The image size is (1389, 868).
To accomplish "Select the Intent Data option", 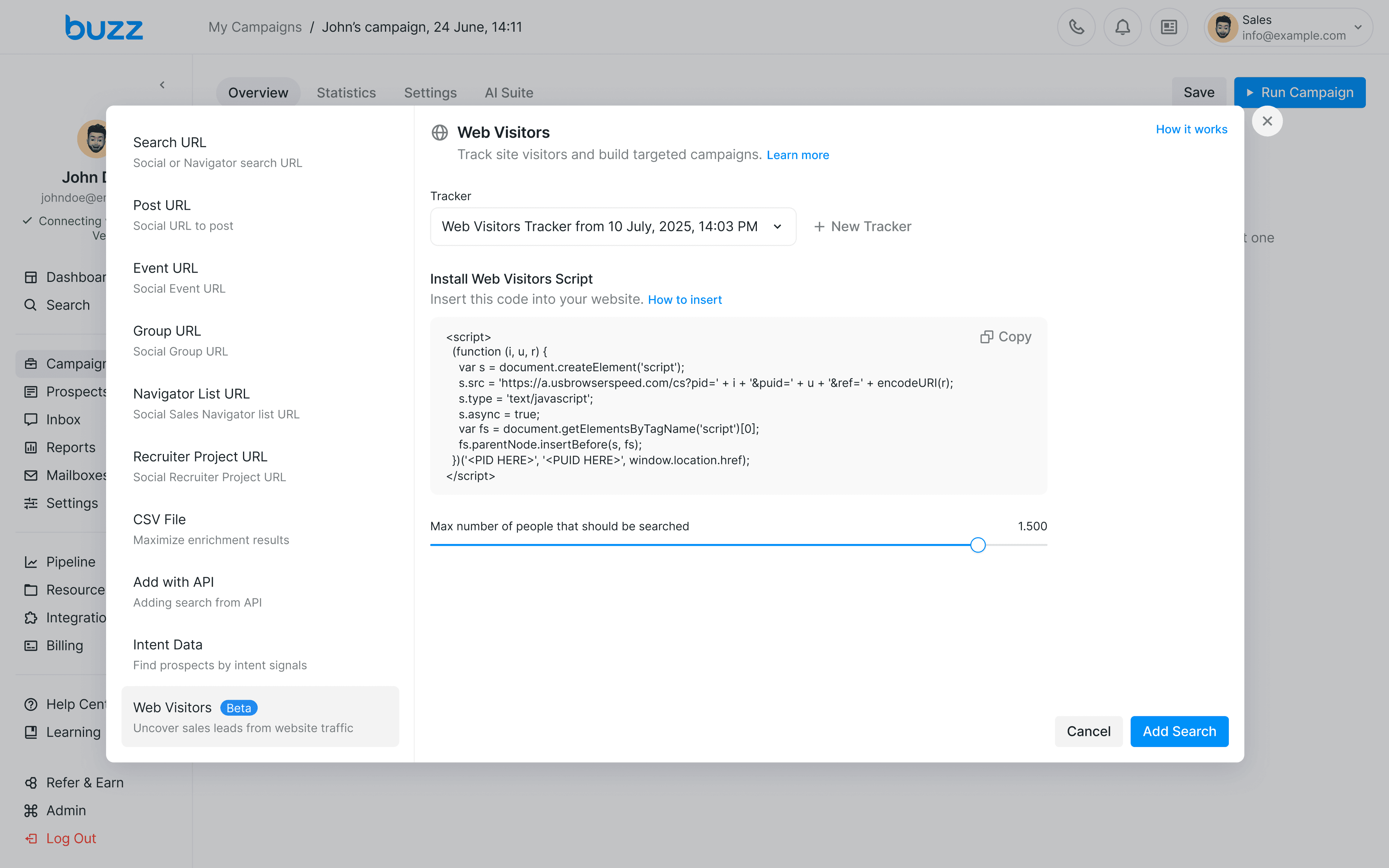I will point(260,654).
